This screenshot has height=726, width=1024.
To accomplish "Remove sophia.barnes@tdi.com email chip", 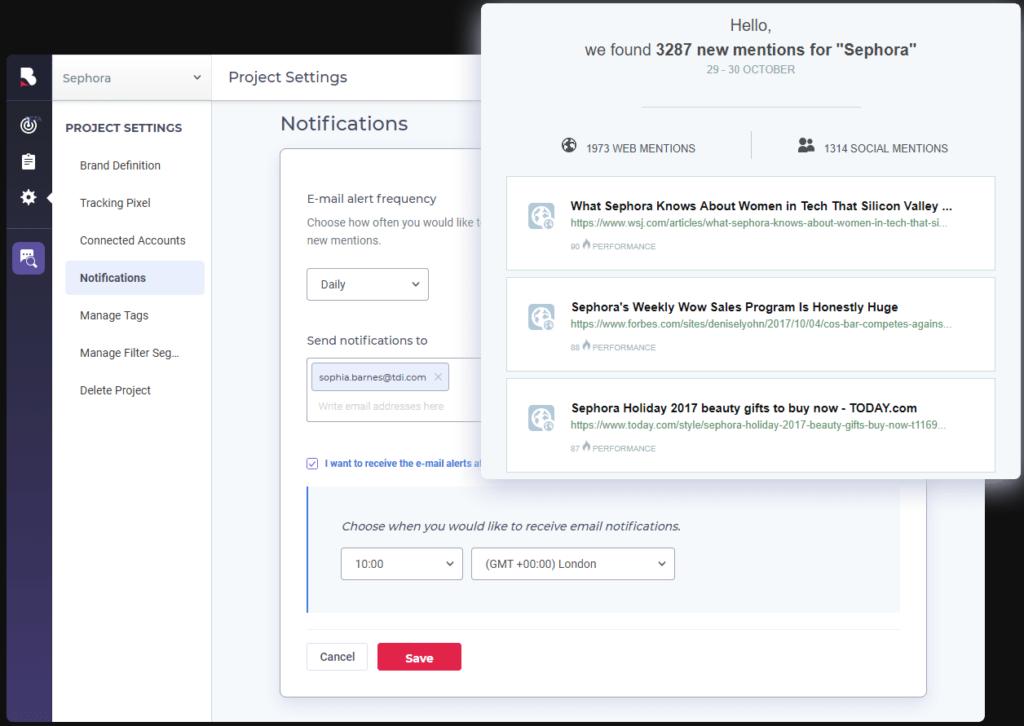I will (x=438, y=377).
